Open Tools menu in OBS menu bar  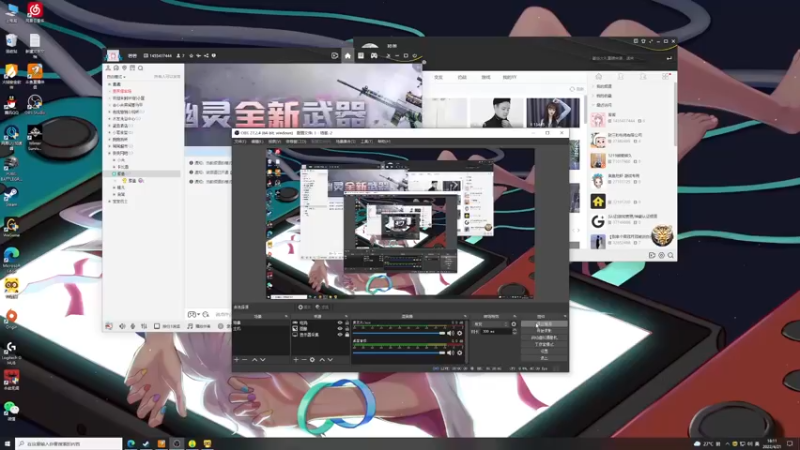366,141
